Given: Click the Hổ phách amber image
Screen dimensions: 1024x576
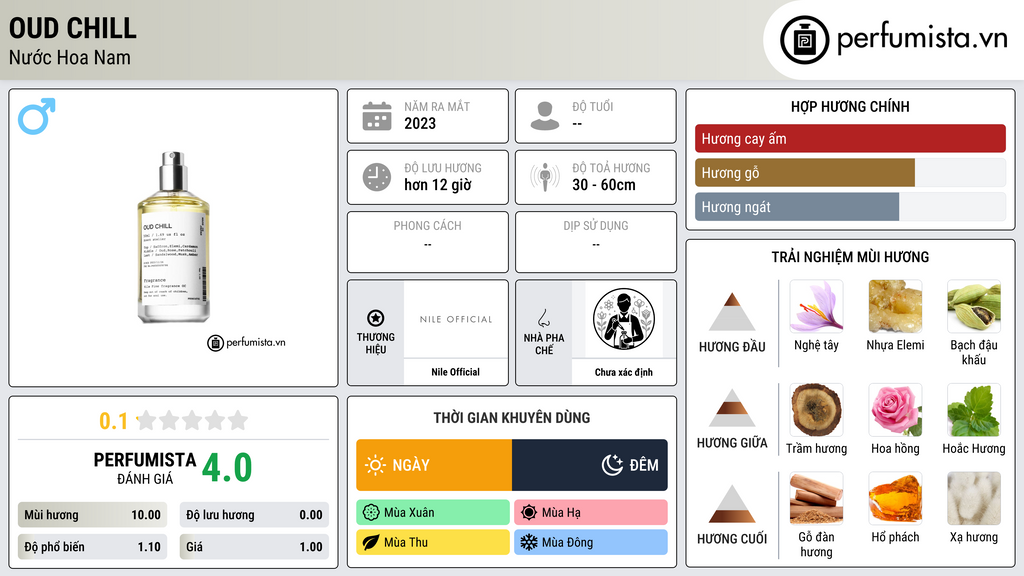Looking at the screenshot, I should [895, 498].
